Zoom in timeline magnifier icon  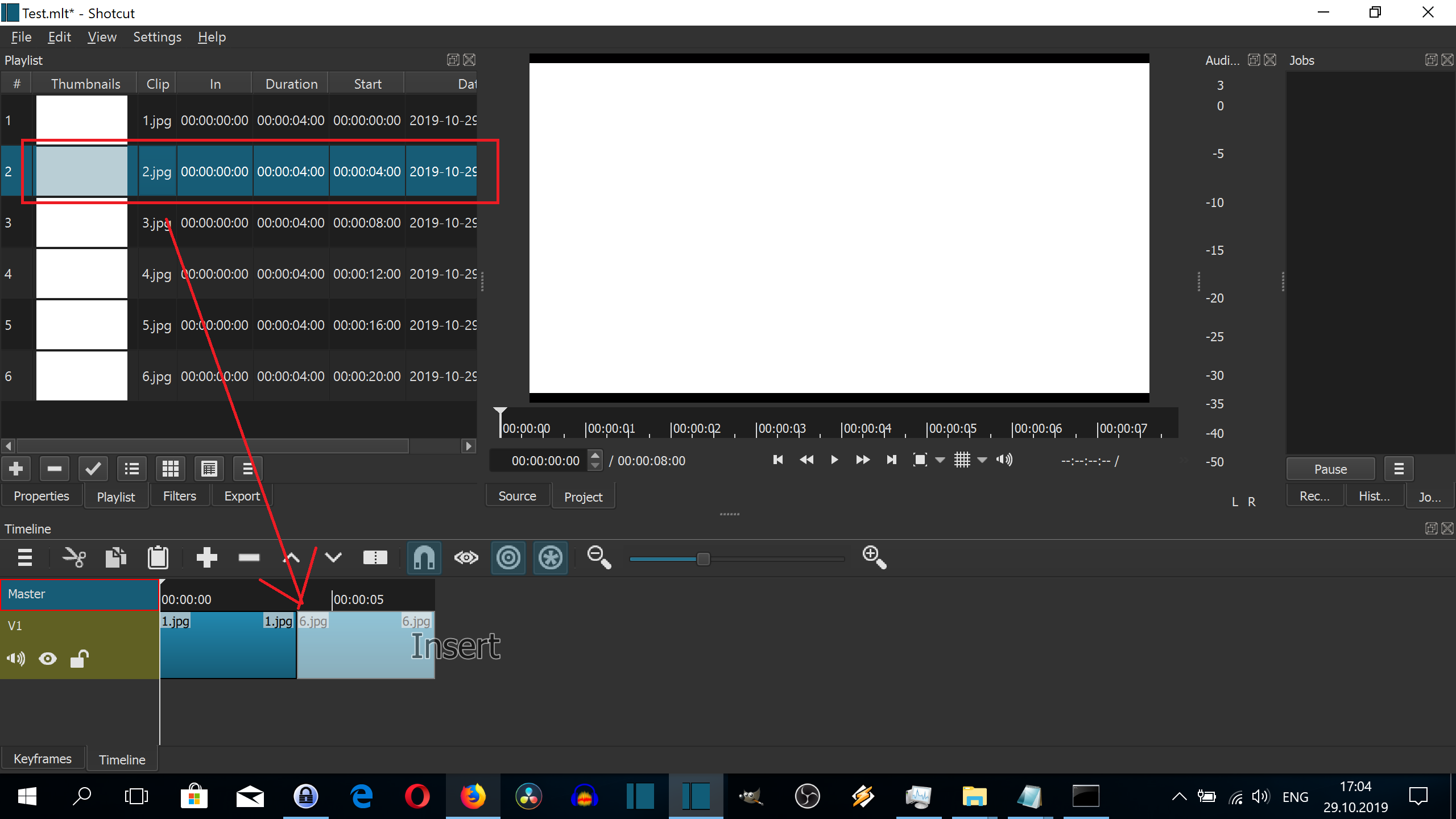point(875,557)
